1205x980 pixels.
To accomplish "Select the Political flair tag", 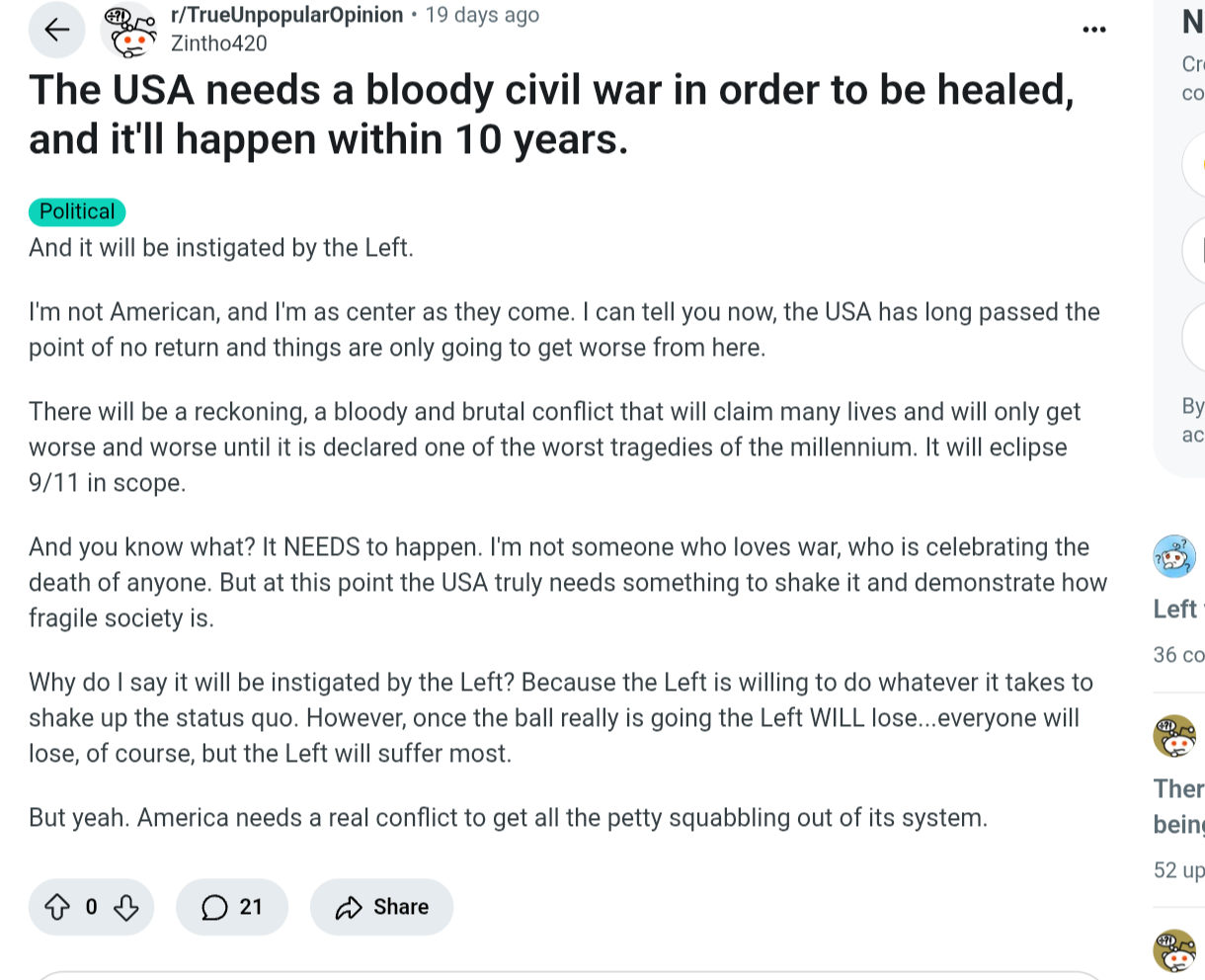I will [77, 211].
